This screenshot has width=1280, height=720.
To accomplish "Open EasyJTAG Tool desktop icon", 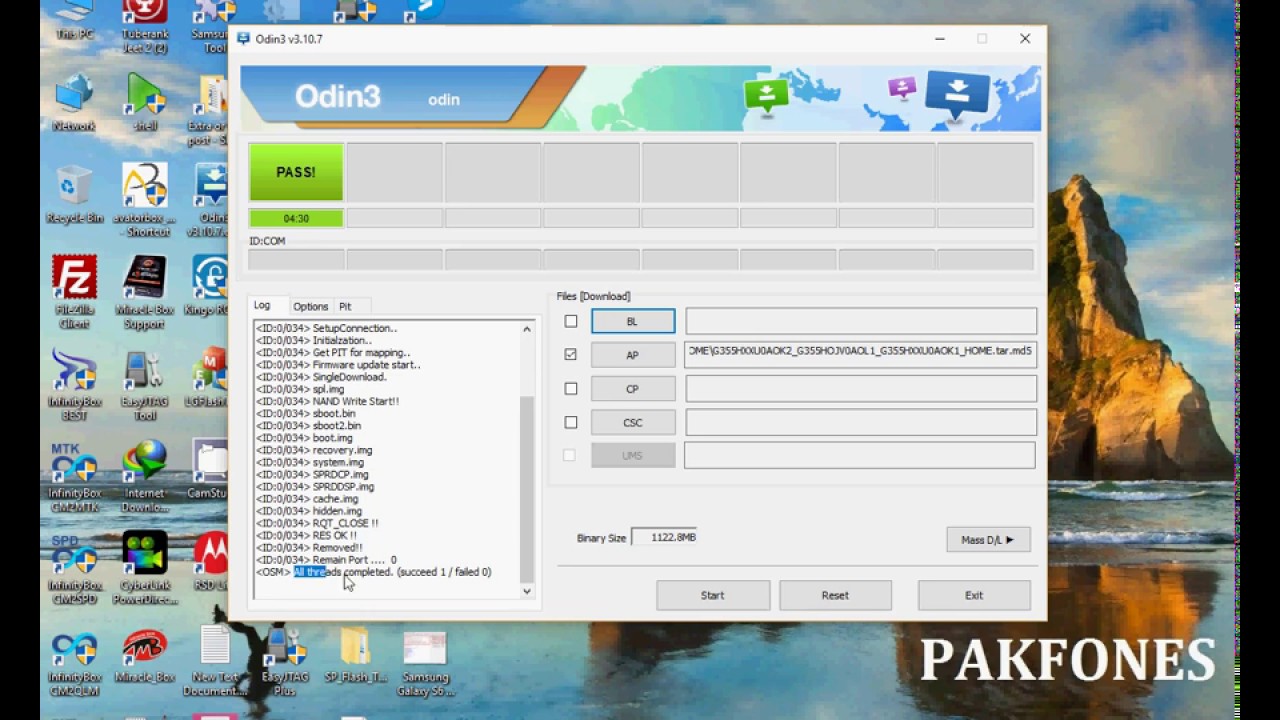I will (x=145, y=385).
